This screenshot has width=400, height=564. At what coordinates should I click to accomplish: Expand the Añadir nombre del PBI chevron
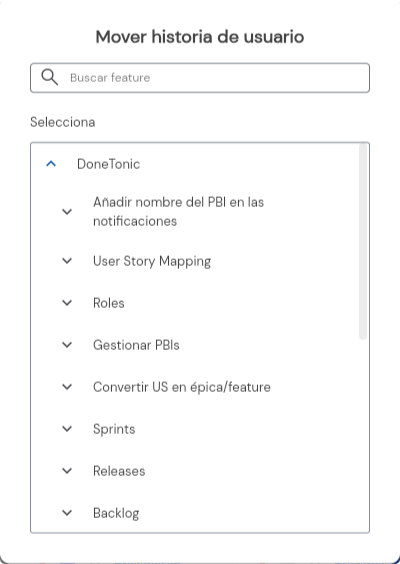pos(67,212)
